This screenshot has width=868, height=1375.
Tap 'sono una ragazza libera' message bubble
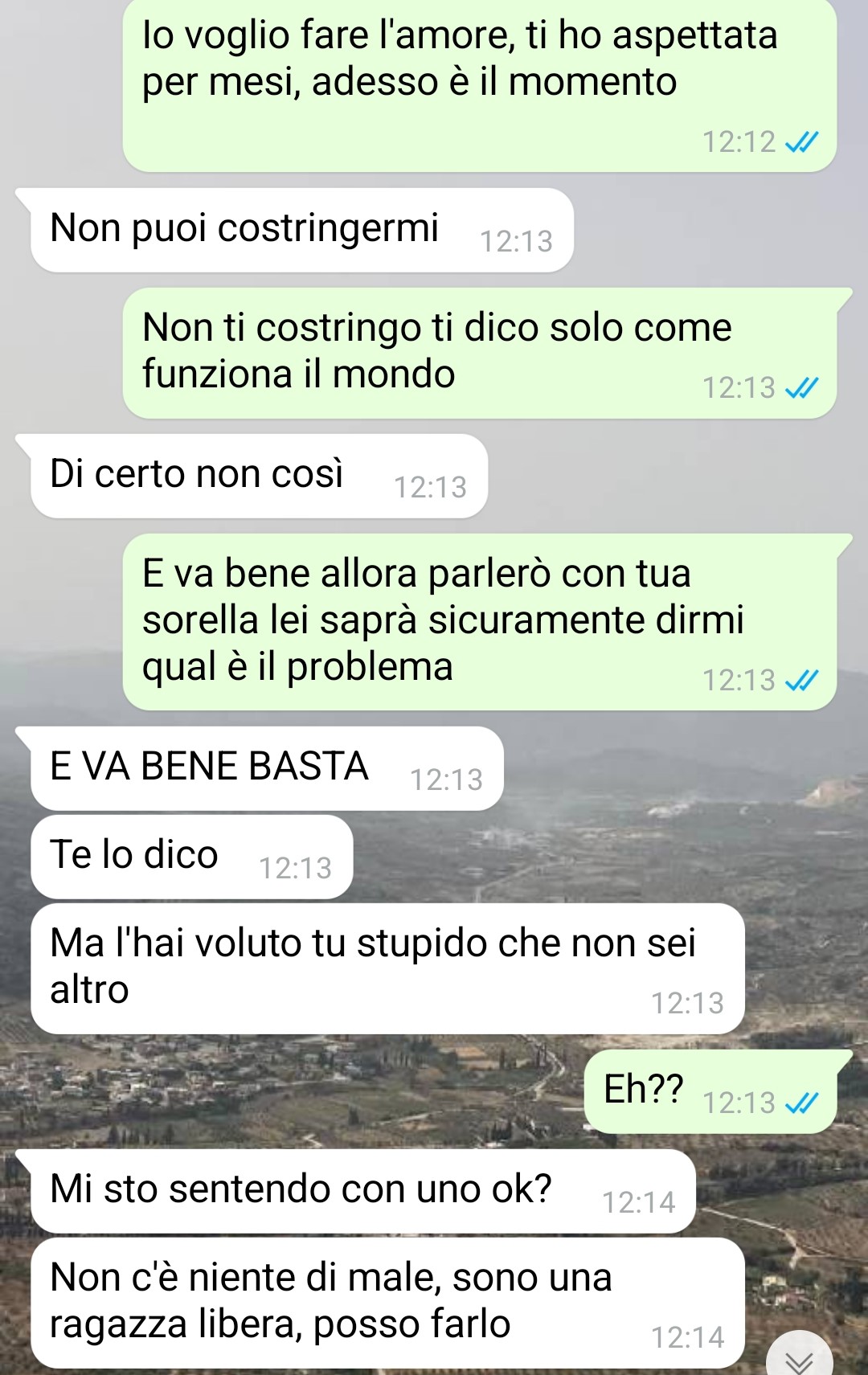388,1303
